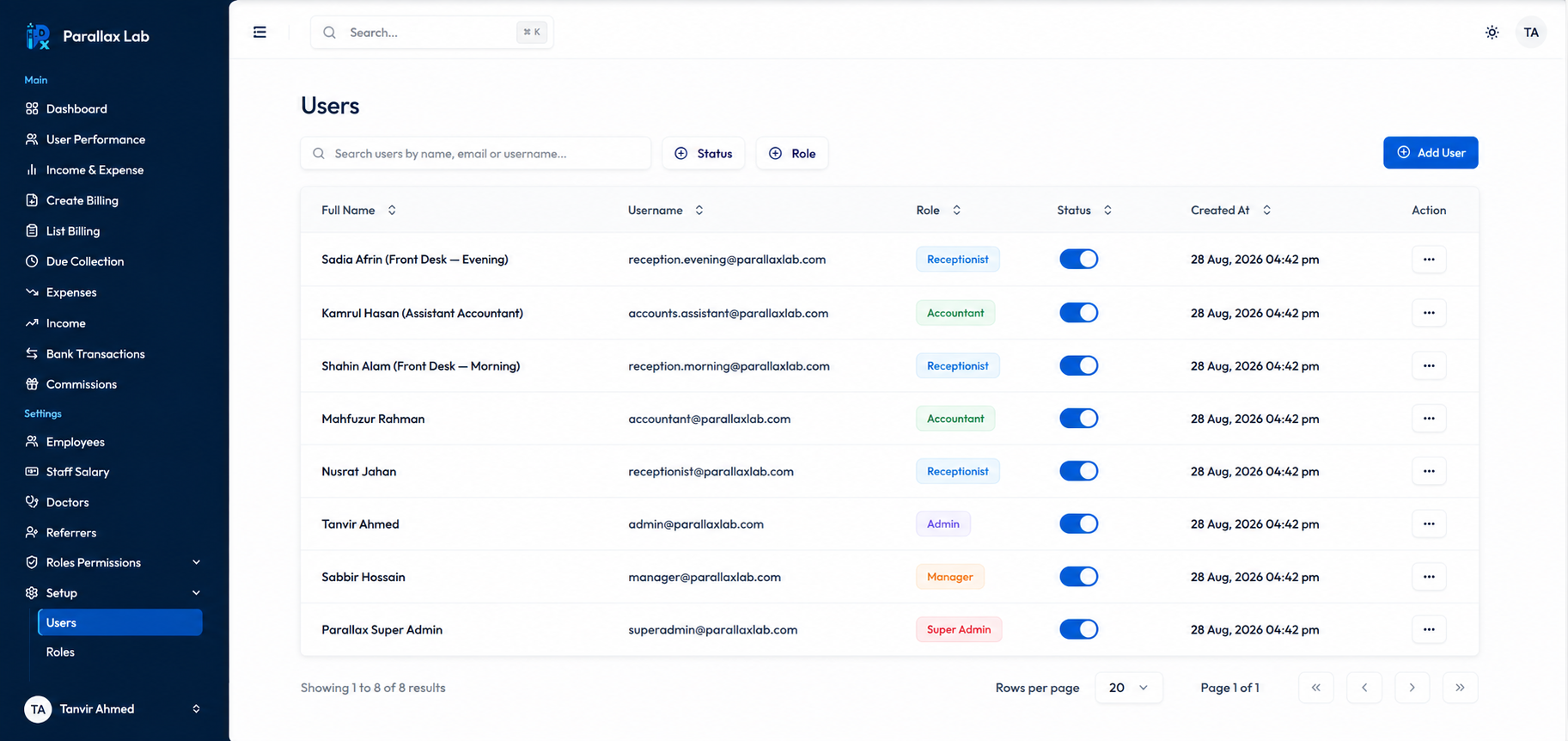Open actions menu for Sadia Afrin row
This screenshot has height=741, width=1568.
1429,260
